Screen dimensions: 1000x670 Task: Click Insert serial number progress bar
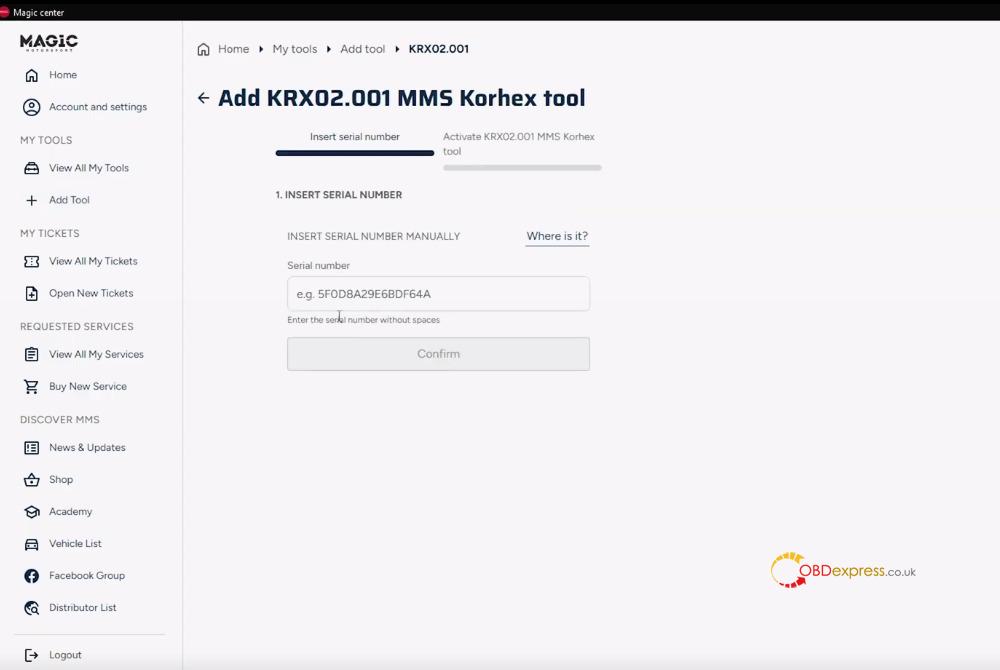click(x=355, y=153)
